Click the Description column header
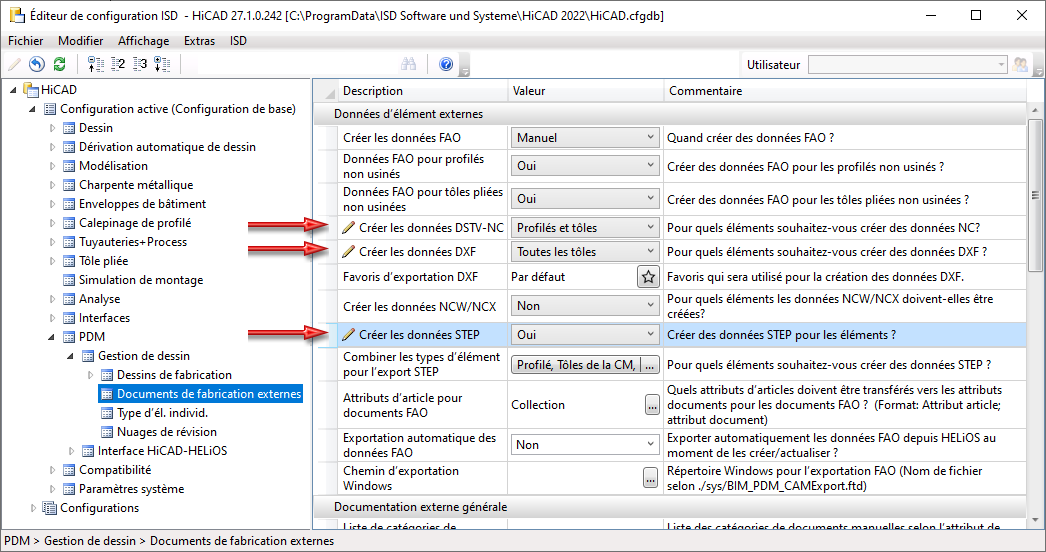Screen dimensions: 1046x552 pyautogui.click(x=423, y=91)
